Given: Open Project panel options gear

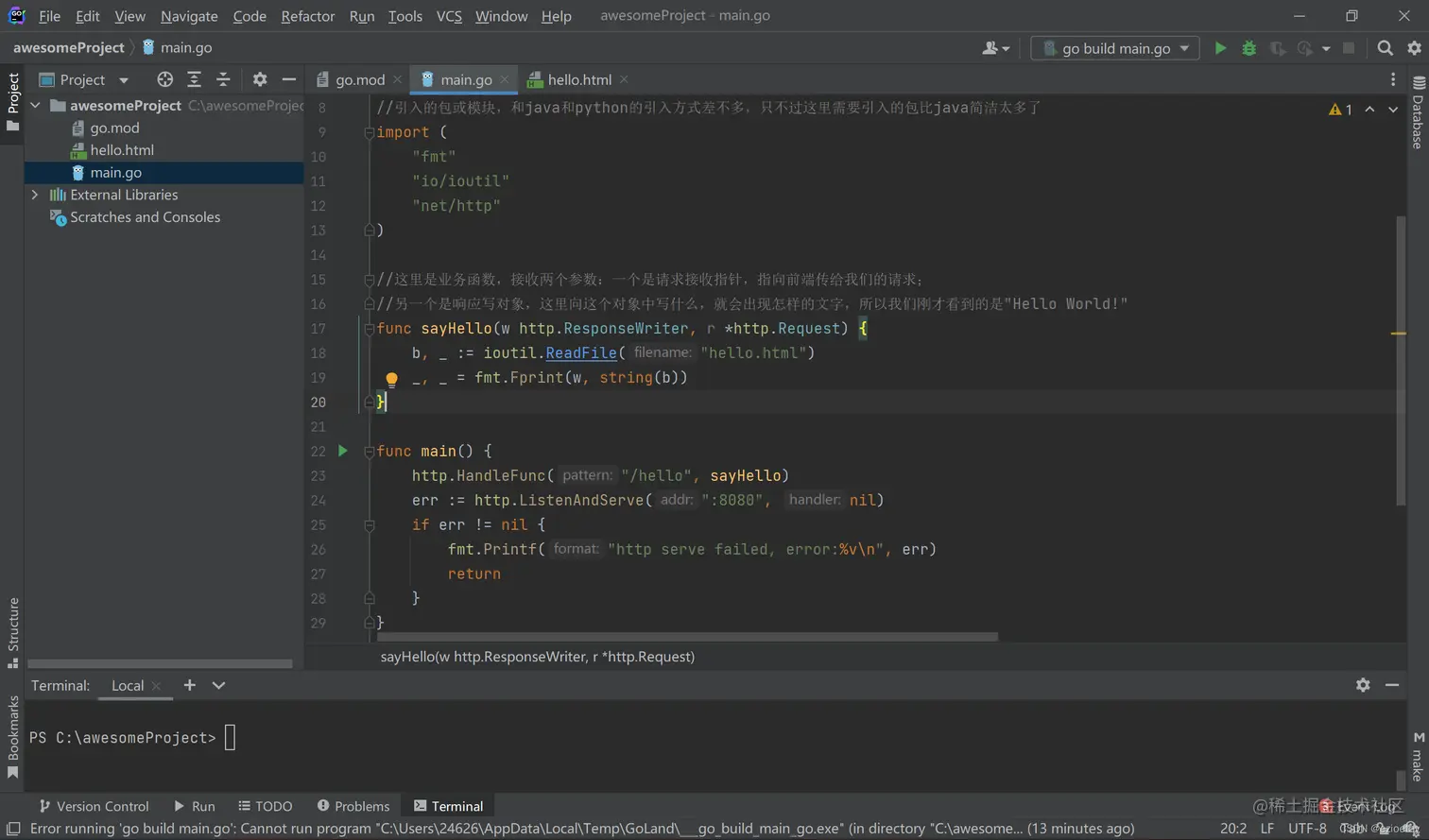Looking at the screenshot, I should click(259, 79).
